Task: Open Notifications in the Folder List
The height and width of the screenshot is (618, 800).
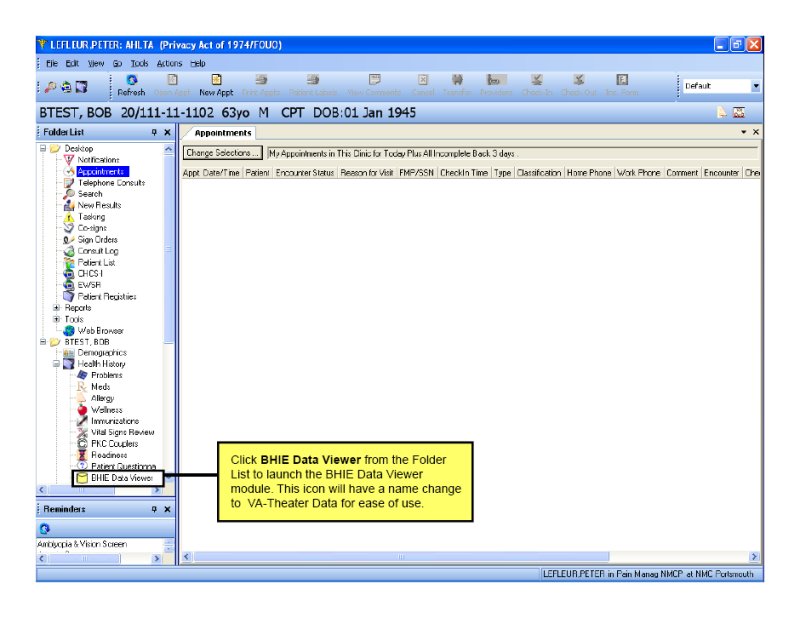Action: (x=98, y=160)
